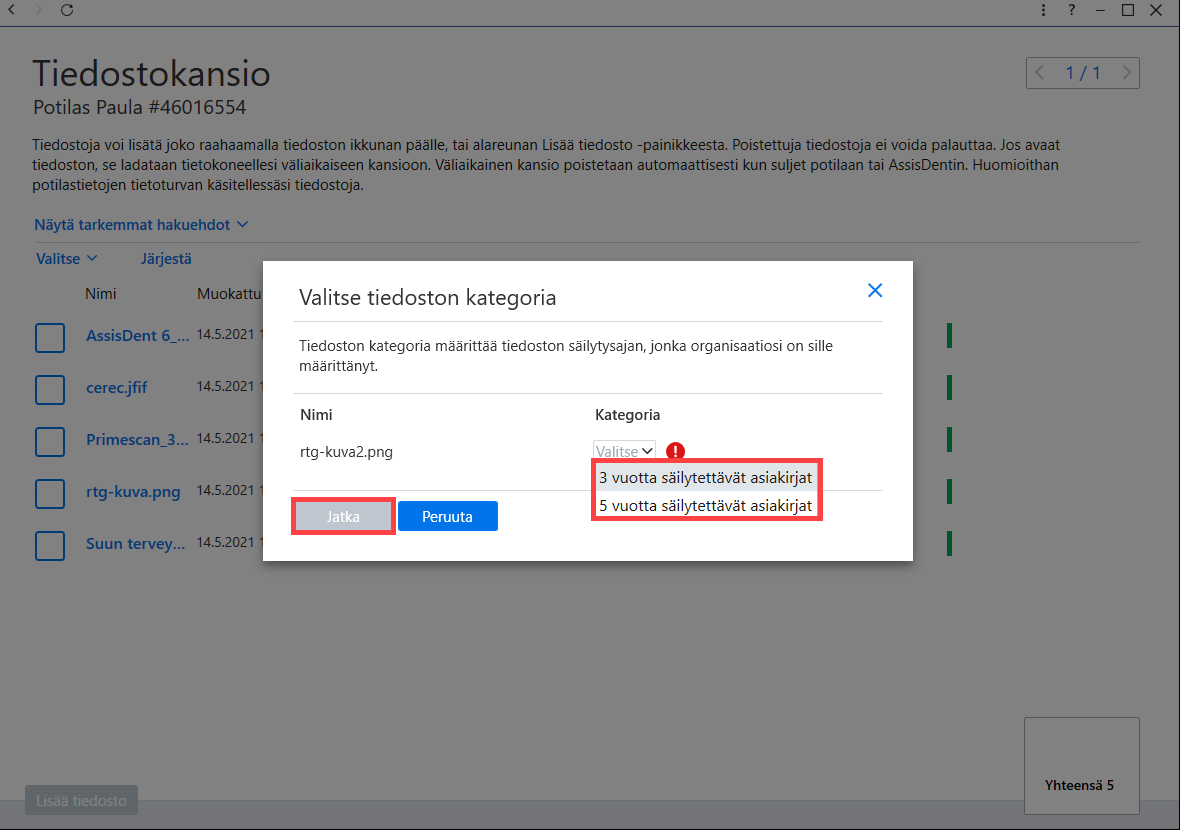Tick the checkbox for cerec.jfif
The width and height of the screenshot is (1180, 830).
(x=50, y=390)
